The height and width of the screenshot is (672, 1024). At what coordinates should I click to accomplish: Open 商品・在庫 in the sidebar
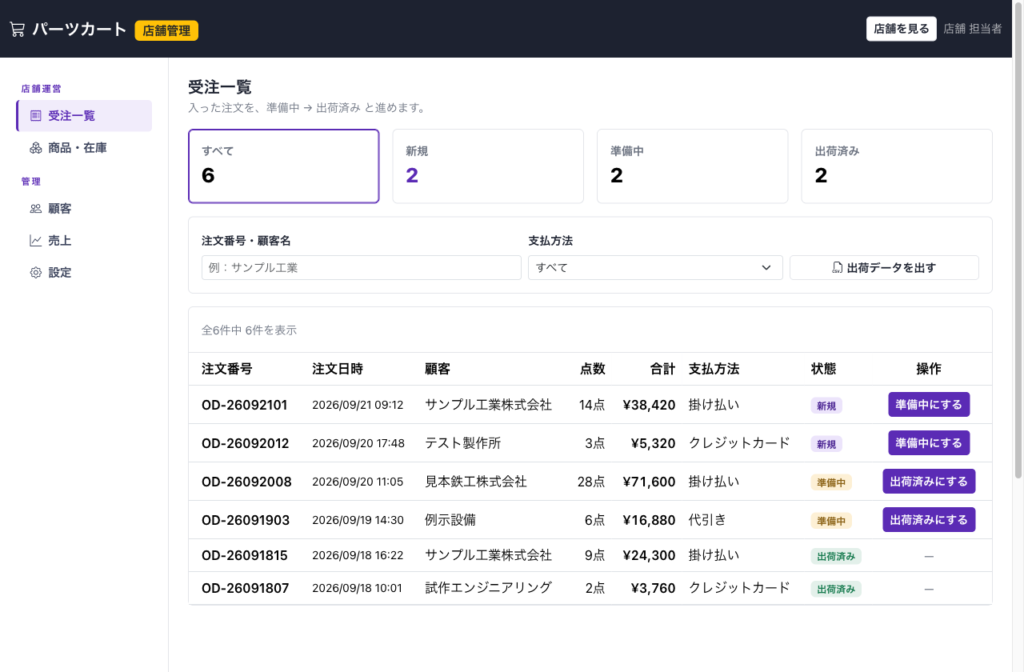point(84,148)
